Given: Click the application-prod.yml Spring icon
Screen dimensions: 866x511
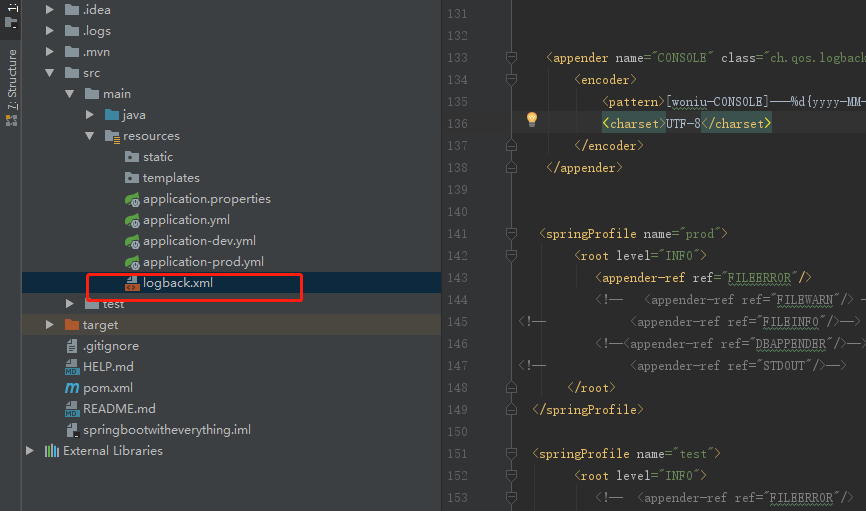Looking at the screenshot, I should click(132, 262).
